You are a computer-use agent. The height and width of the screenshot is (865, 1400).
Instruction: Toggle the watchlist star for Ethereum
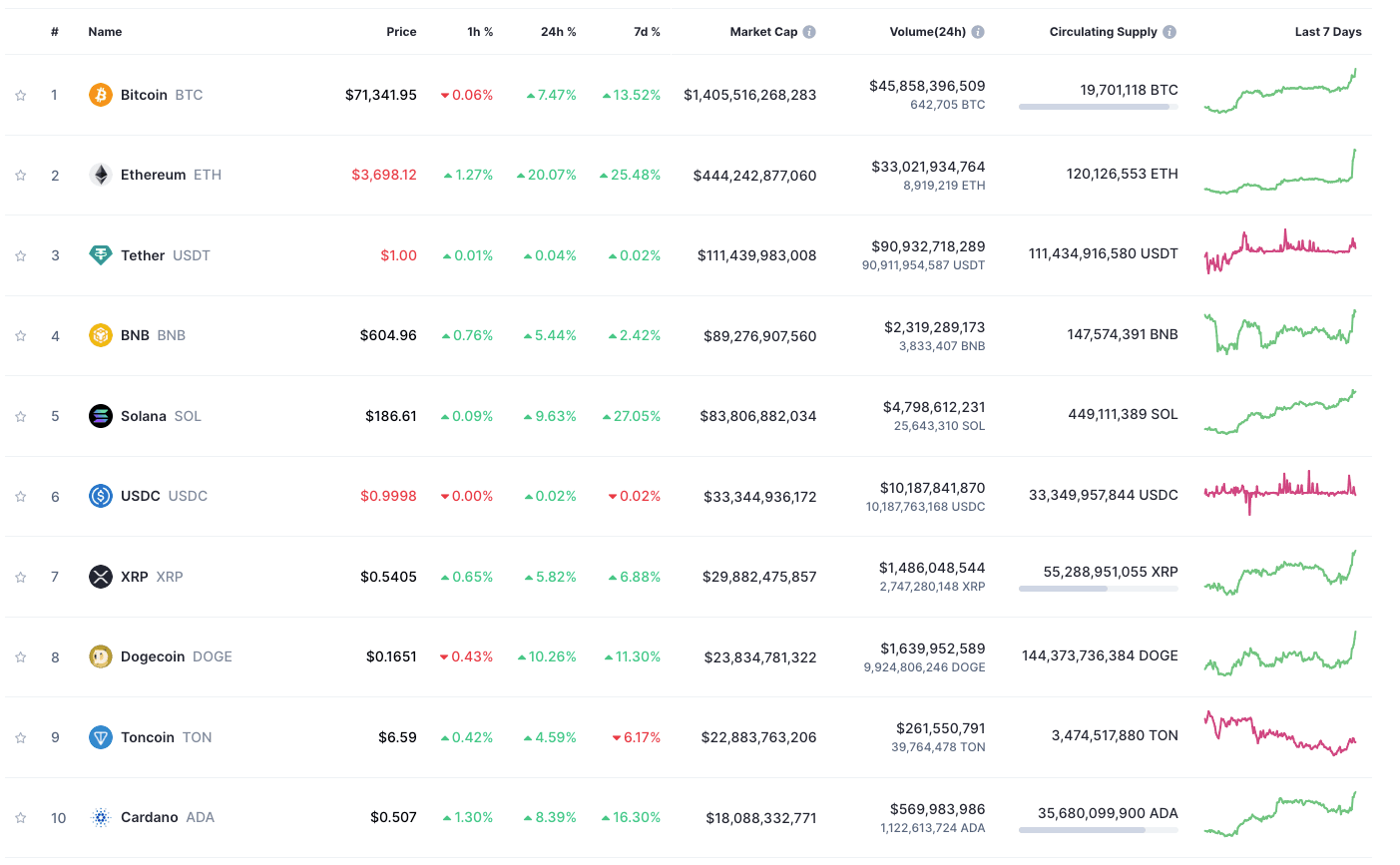coord(20,175)
